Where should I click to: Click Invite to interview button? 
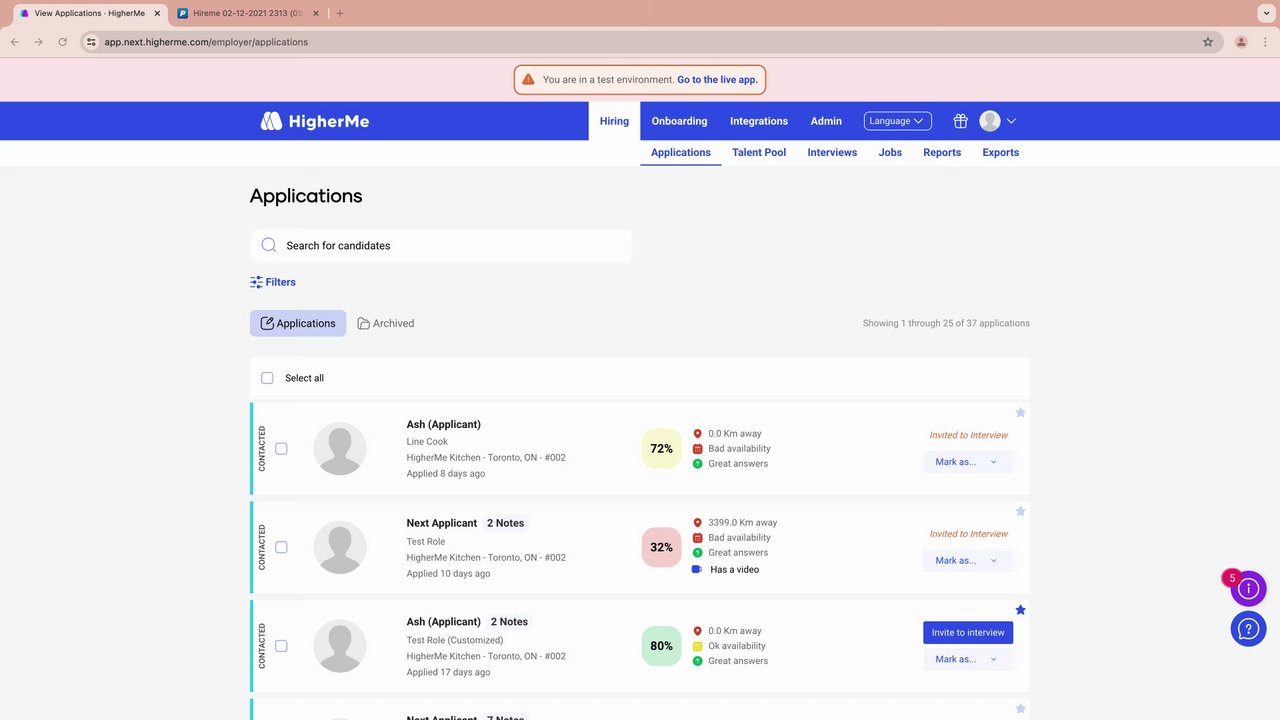pyautogui.click(x=967, y=632)
